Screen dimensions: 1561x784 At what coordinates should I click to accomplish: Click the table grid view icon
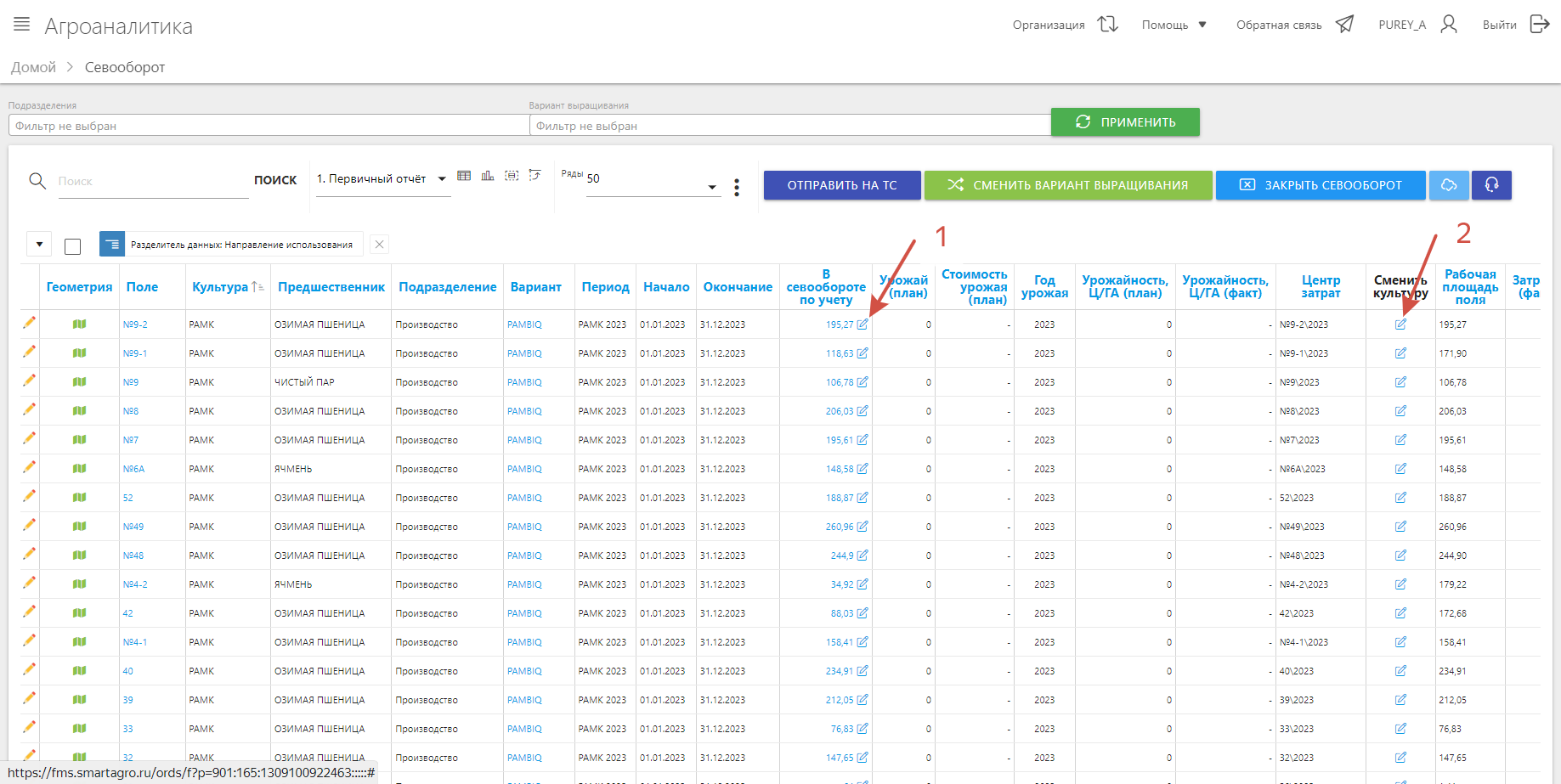(464, 176)
